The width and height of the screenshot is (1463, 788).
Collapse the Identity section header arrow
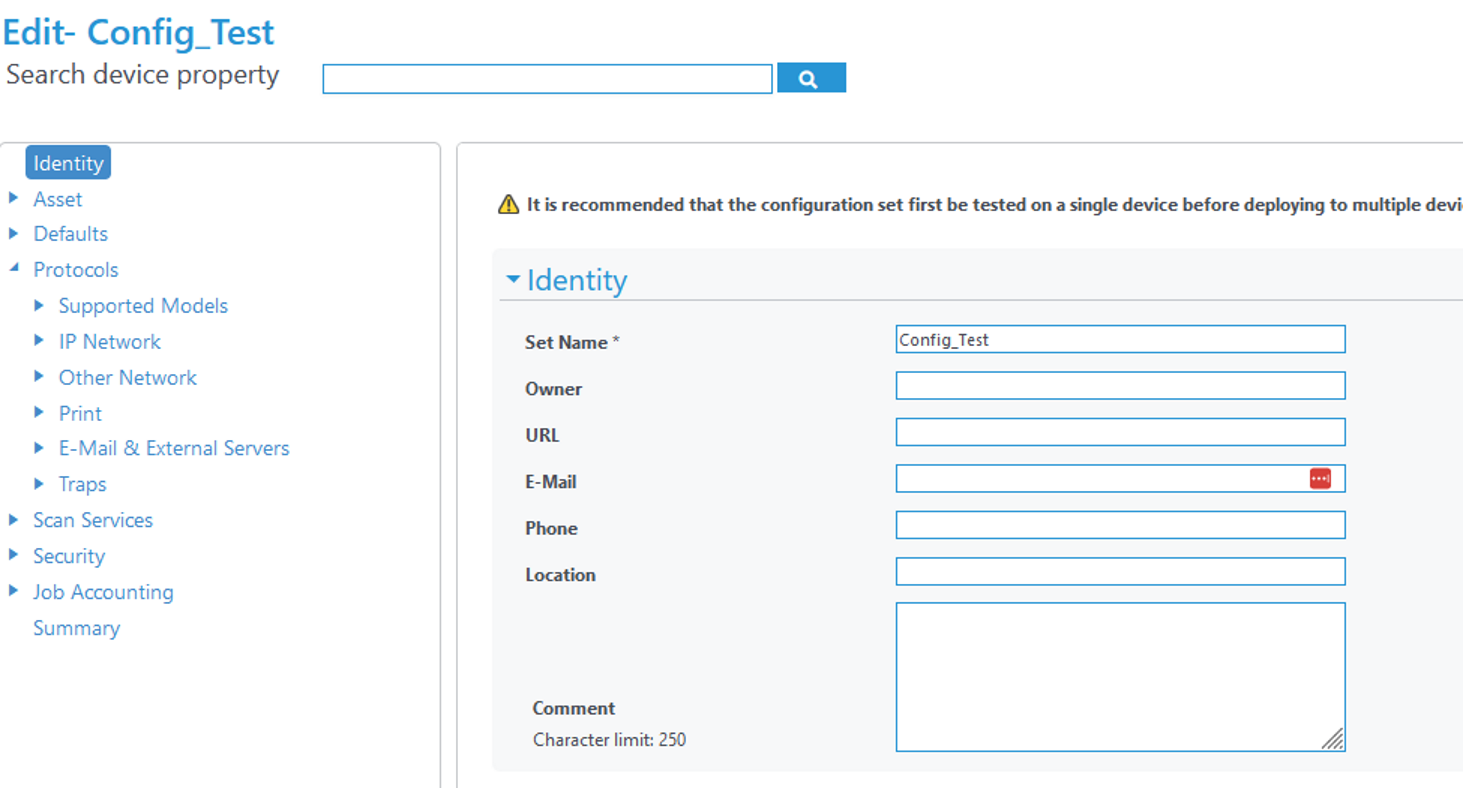[x=513, y=279]
